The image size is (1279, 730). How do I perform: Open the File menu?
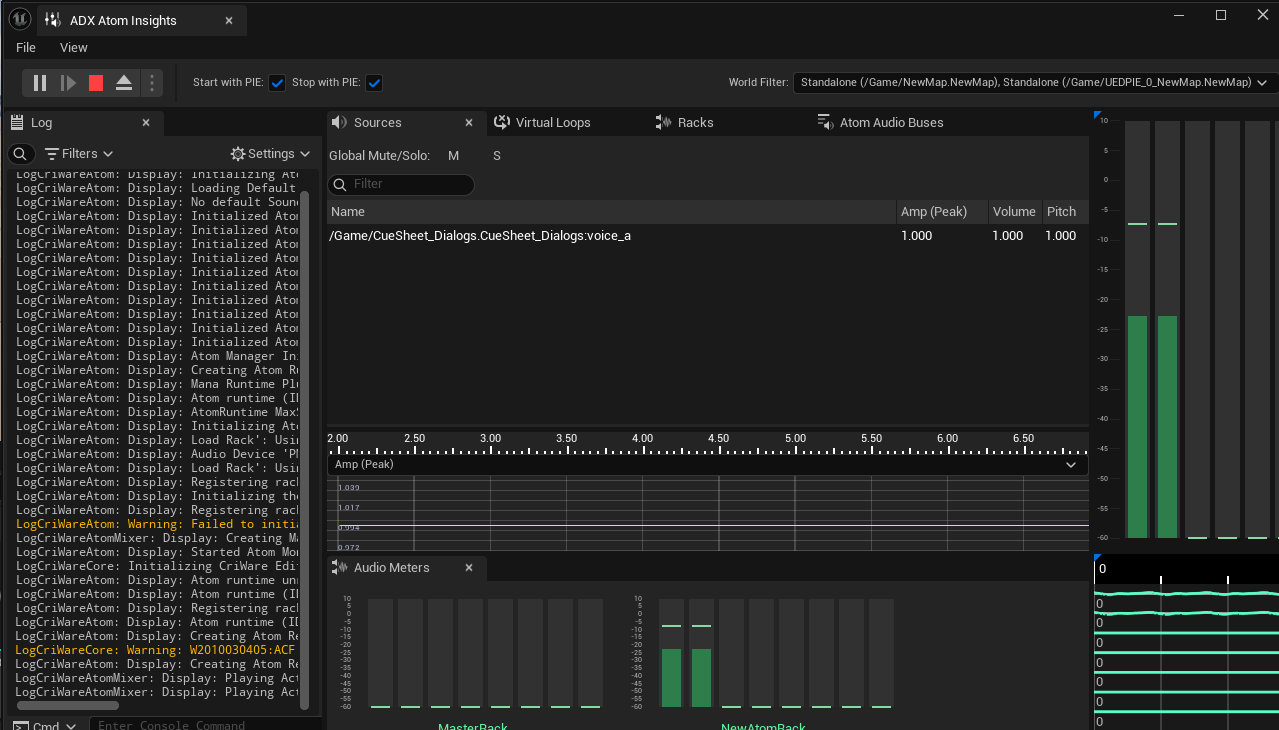24,47
